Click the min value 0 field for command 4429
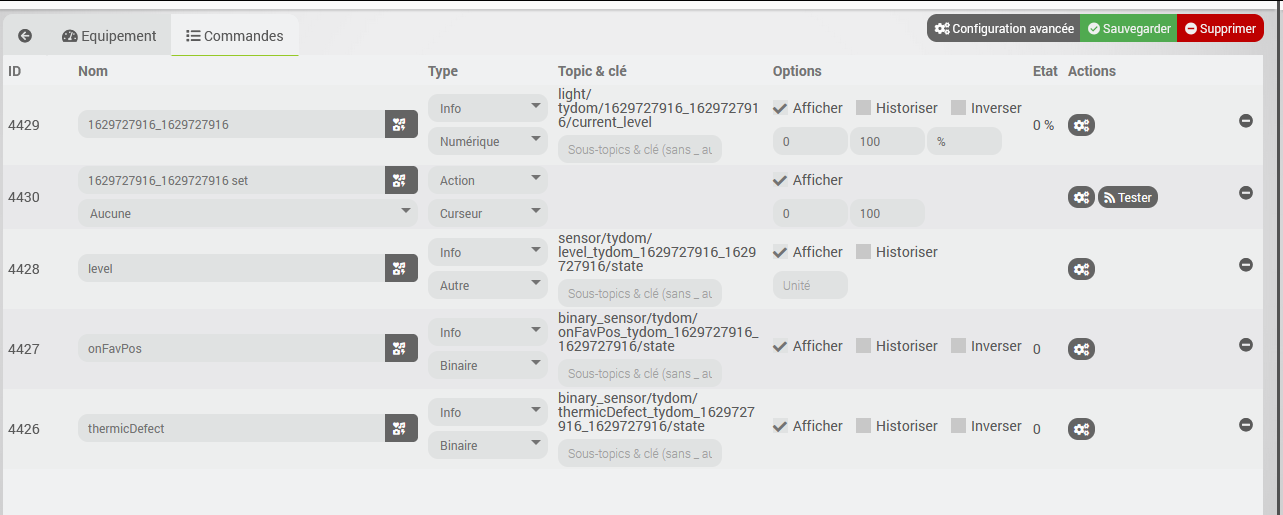 click(810, 141)
